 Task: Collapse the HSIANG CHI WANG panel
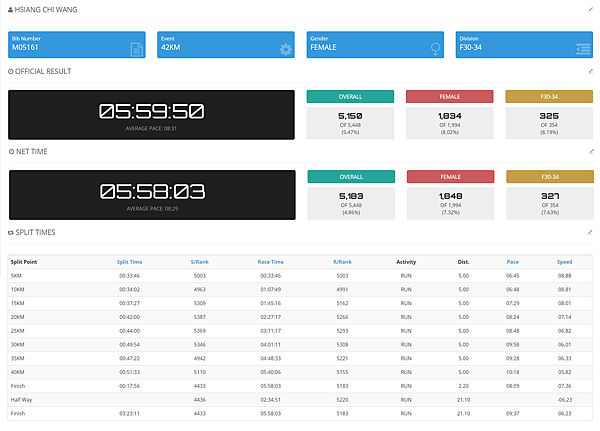(x=591, y=9)
